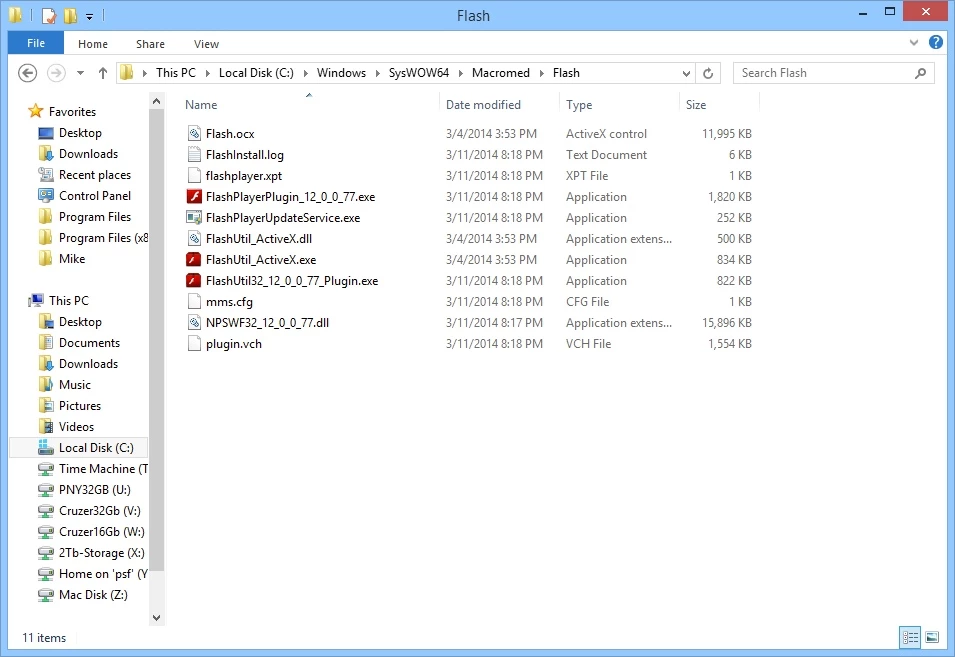Click the flashplayer.xpt file icon

pyautogui.click(x=194, y=175)
